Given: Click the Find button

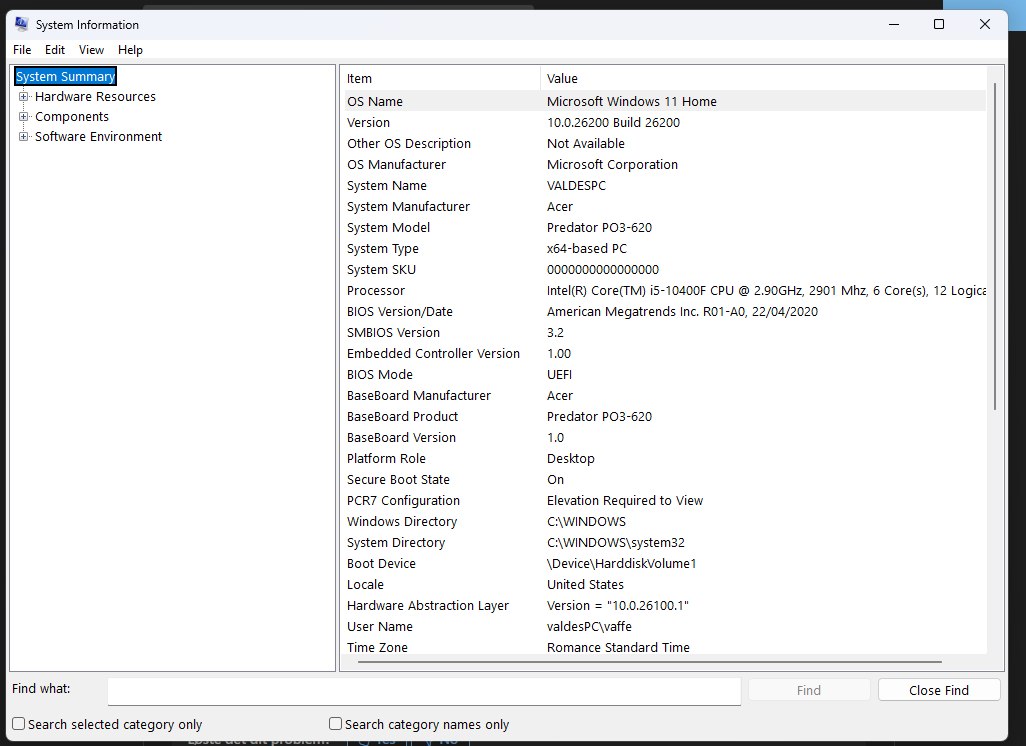Looking at the screenshot, I should point(809,690).
